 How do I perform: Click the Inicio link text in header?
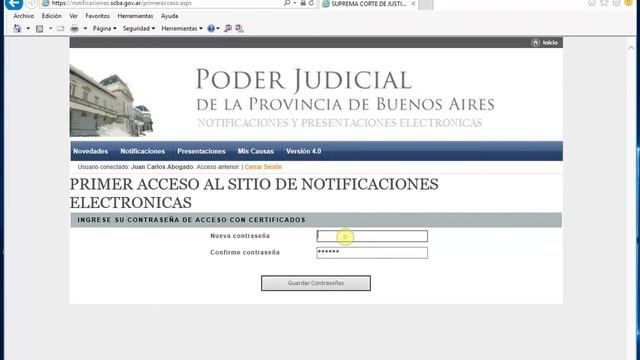(x=550, y=42)
